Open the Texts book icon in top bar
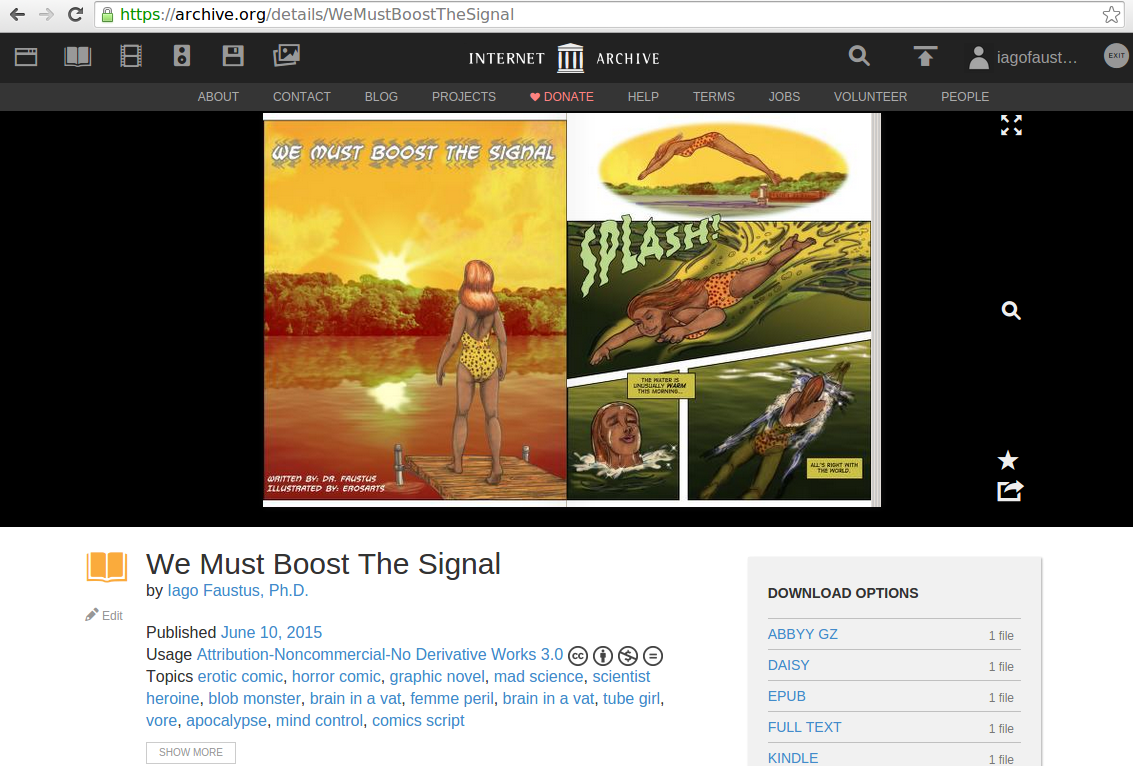 (77, 56)
